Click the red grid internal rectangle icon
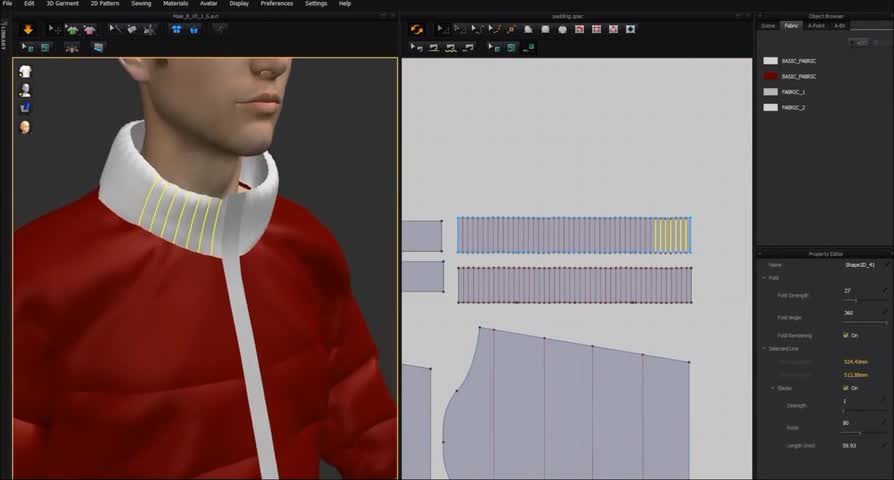The width and height of the screenshot is (894, 480). click(596, 29)
